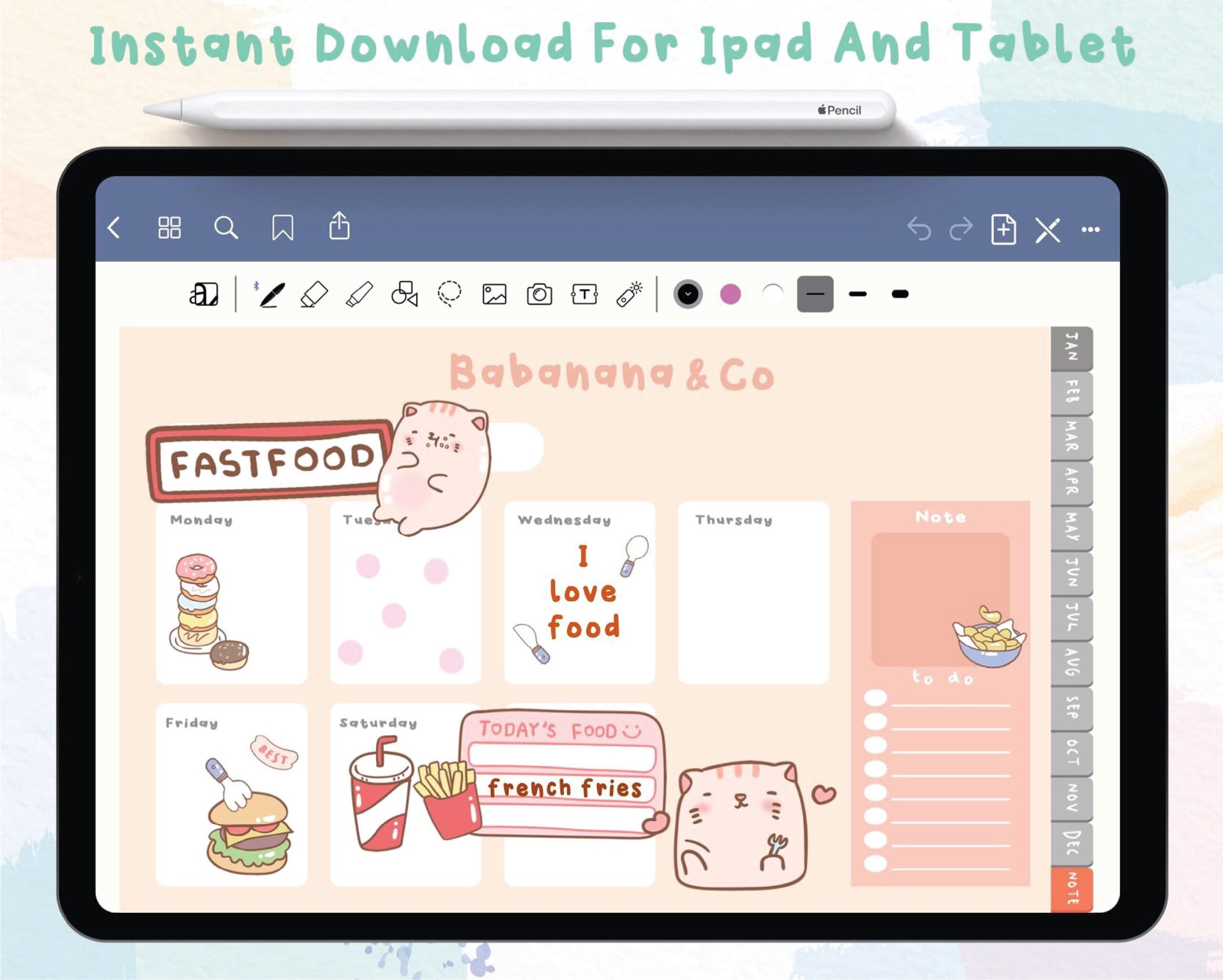Screen dimensions: 1223x980
Task: Tap the Add Page button
Action: pos(1004,229)
